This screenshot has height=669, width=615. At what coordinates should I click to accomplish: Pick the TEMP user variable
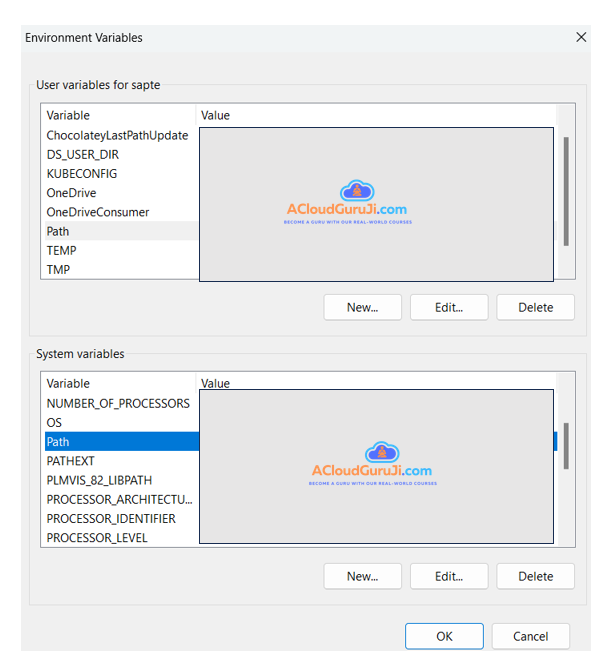(61, 251)
